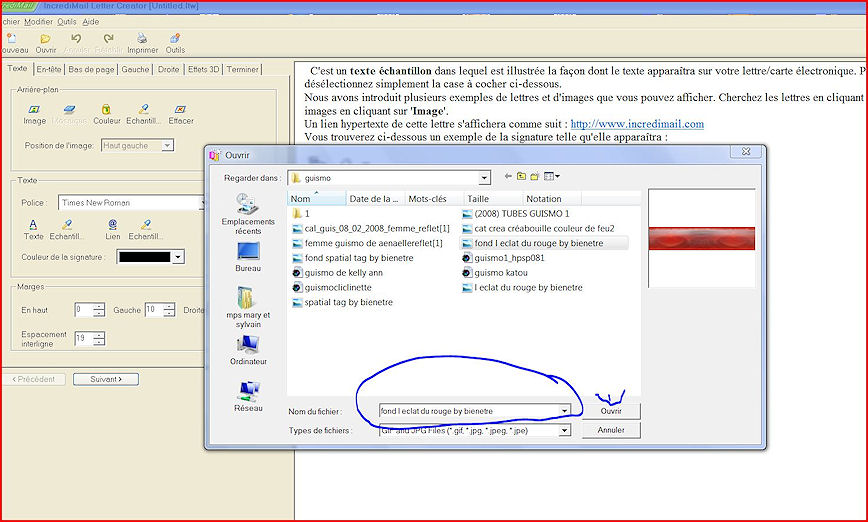The height and width of the screenshot is (522, 868).
Task: Open the views menu icon in the dialog
Action: coord(551,176)
